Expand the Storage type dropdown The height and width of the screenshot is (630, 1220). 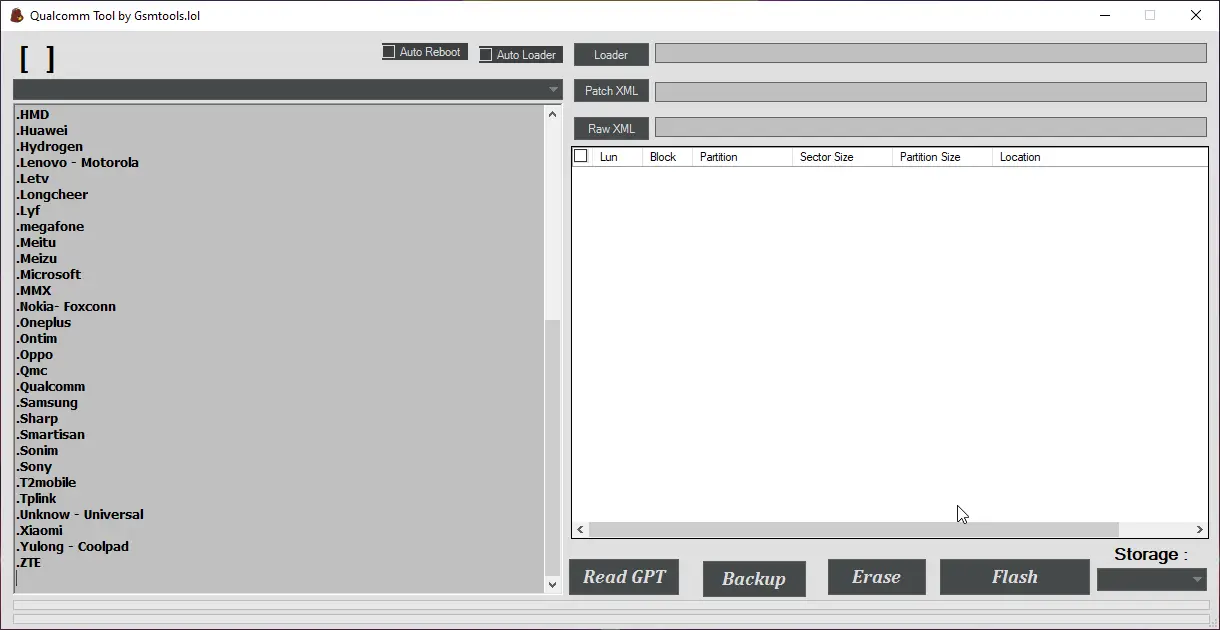click(1152, 579)
